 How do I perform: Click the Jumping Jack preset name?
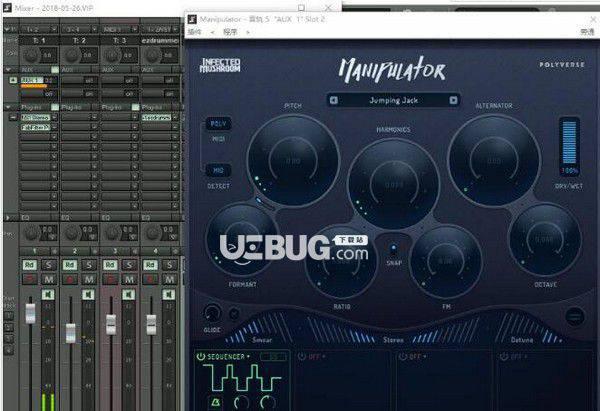click(x=393, y=100)
